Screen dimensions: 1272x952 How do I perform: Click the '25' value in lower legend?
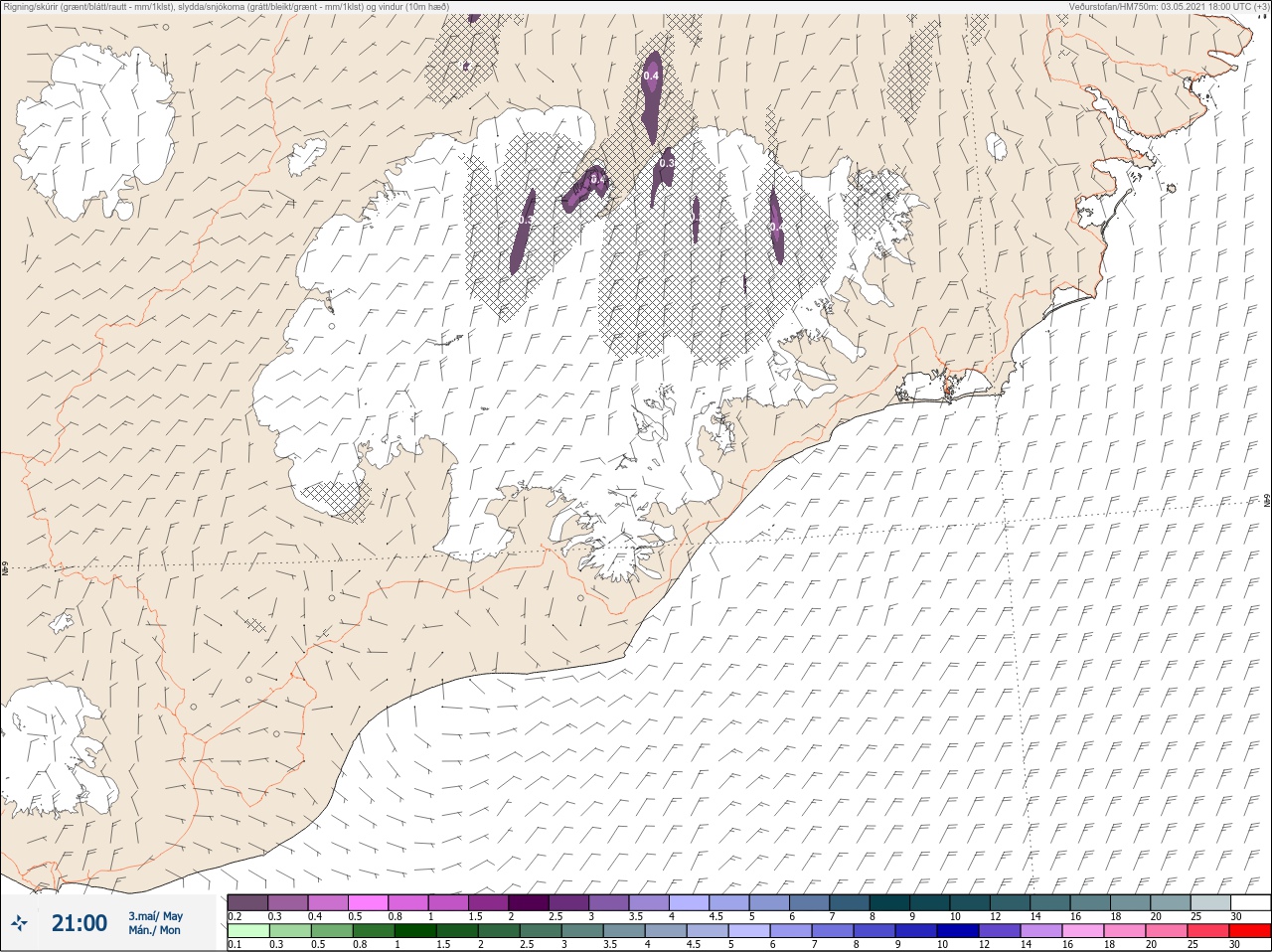1192,945
